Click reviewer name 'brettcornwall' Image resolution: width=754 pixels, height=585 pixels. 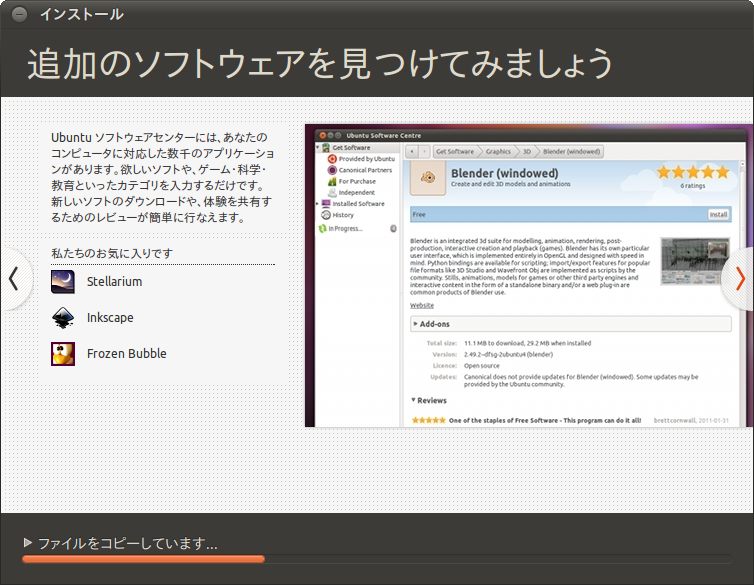click(x=674, y=420)
